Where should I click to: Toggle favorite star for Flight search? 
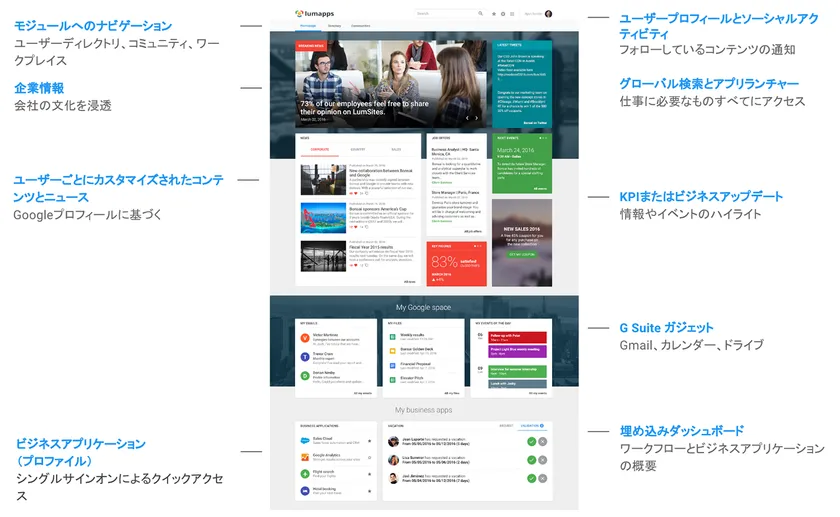point(370,474)
